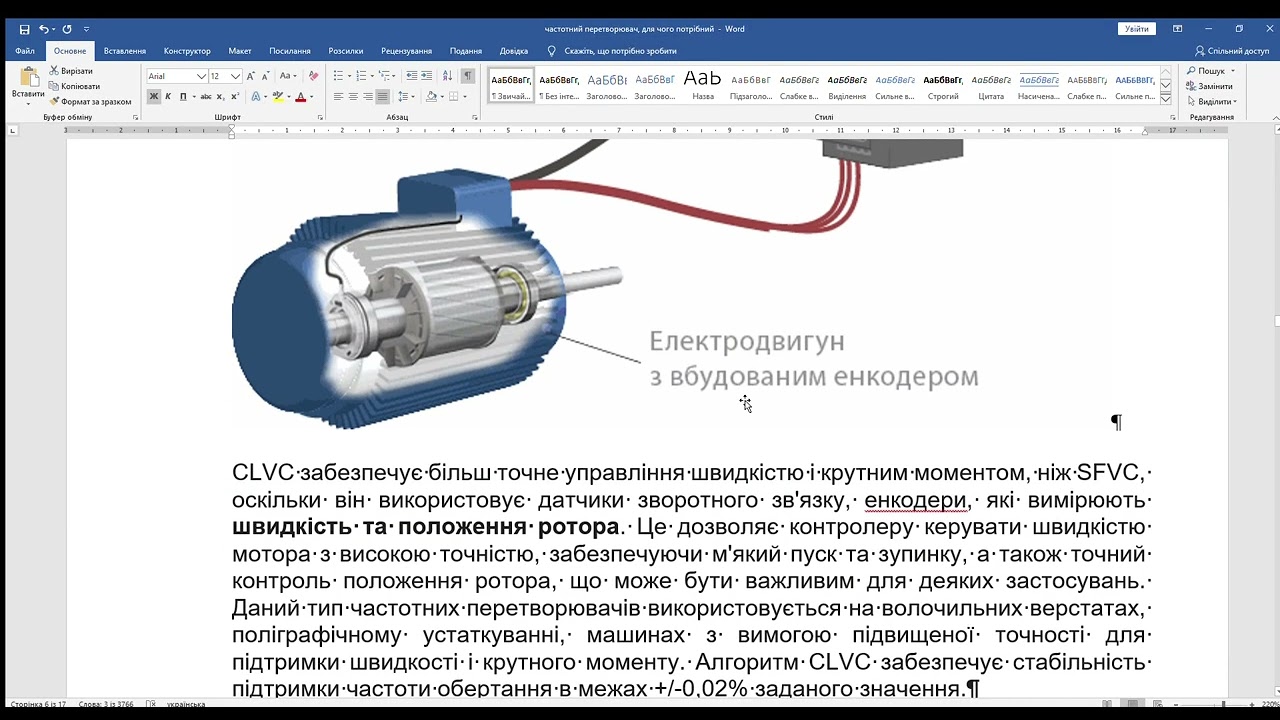1280x720 pixels.
Task: Open Find (Пошук) dropdown
Action: coord(1233,71)
